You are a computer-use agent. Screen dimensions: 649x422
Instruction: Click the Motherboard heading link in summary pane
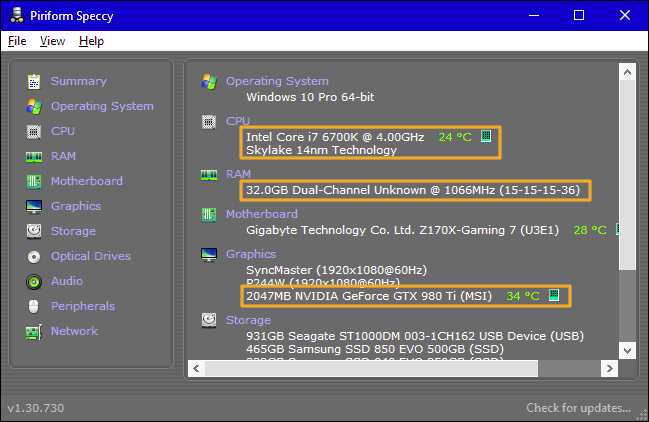262,214
